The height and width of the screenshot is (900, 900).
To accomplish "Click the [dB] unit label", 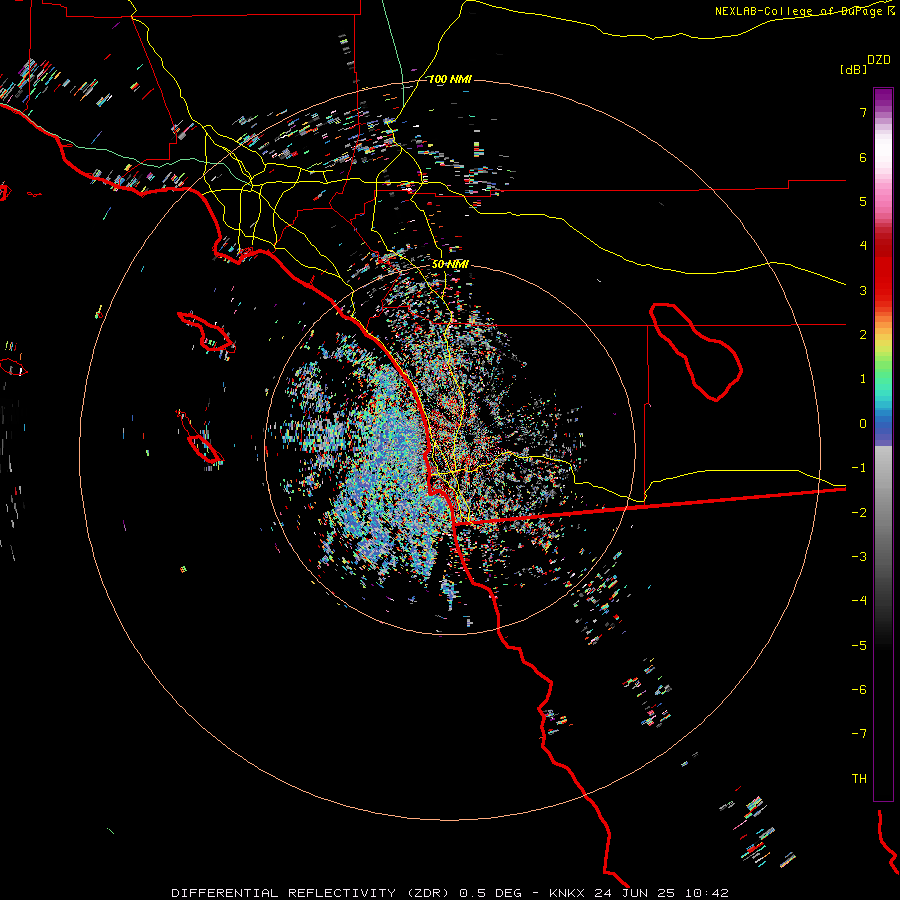I will point(853,69).
